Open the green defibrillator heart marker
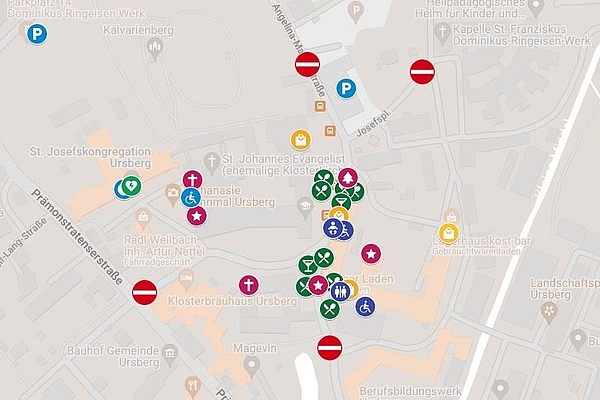 pyautogui.click(x=131, y=186)
